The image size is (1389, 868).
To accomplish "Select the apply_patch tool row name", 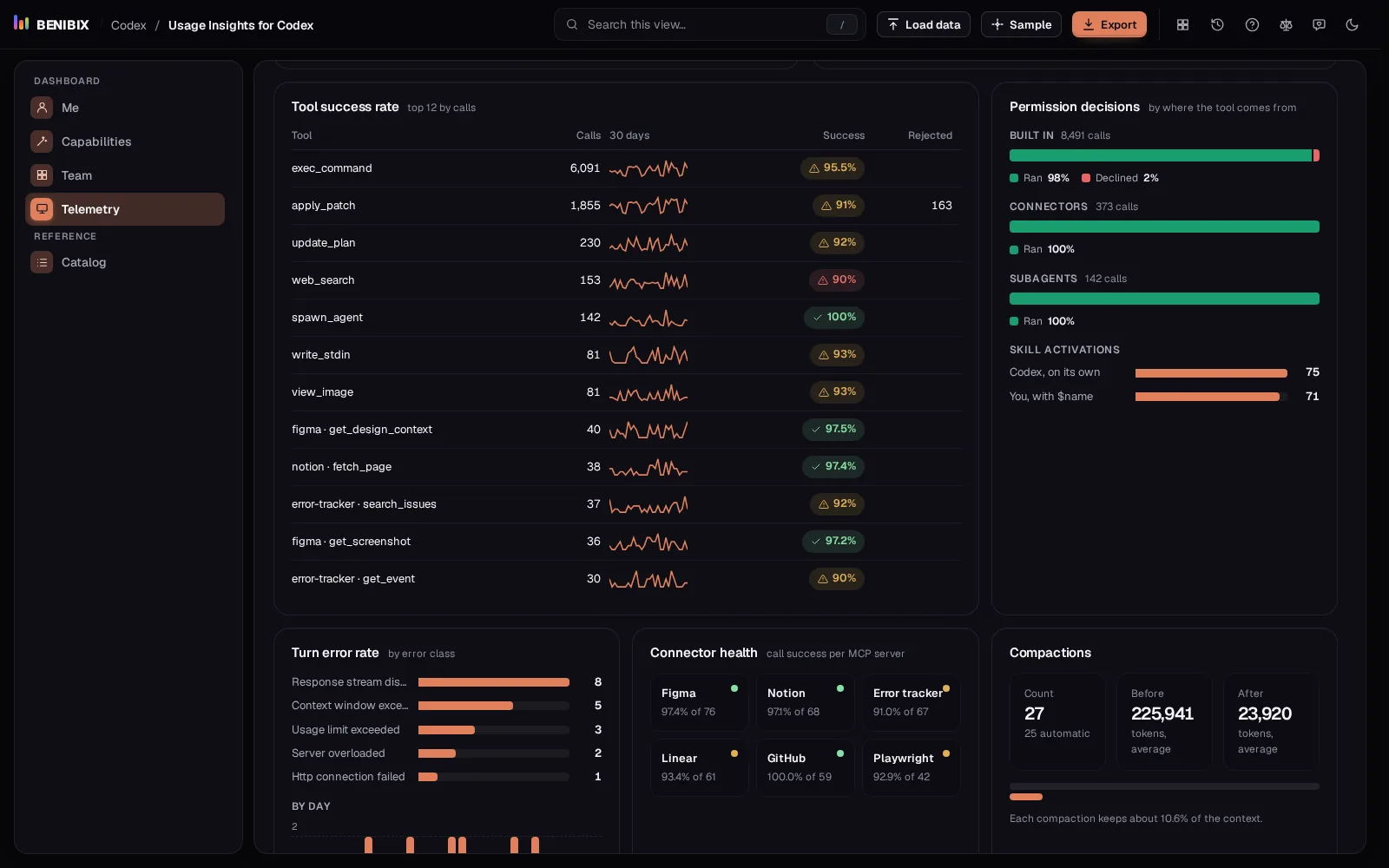I will (x=323, y=206).
